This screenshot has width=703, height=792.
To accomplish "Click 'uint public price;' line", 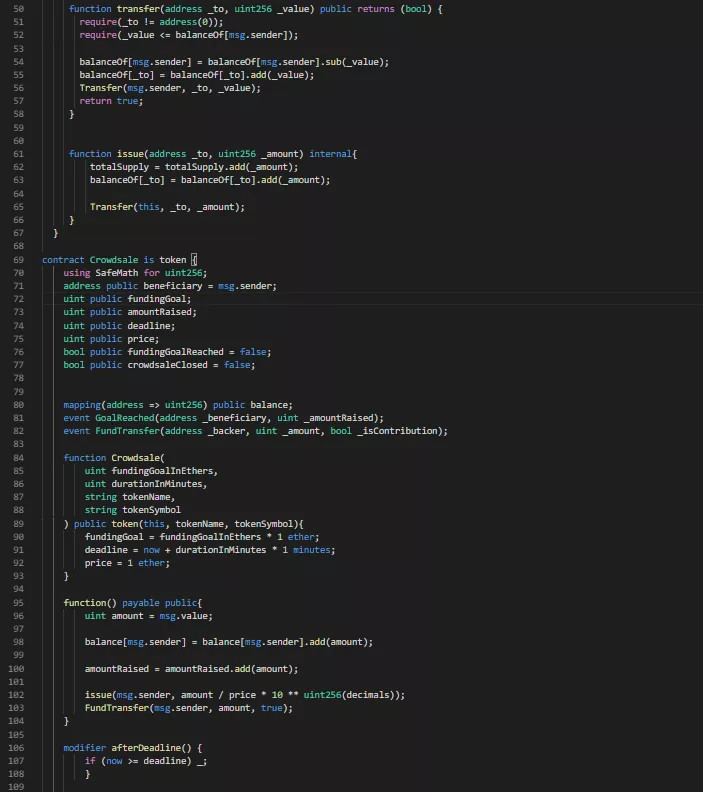I will click(x=111, y=339).
